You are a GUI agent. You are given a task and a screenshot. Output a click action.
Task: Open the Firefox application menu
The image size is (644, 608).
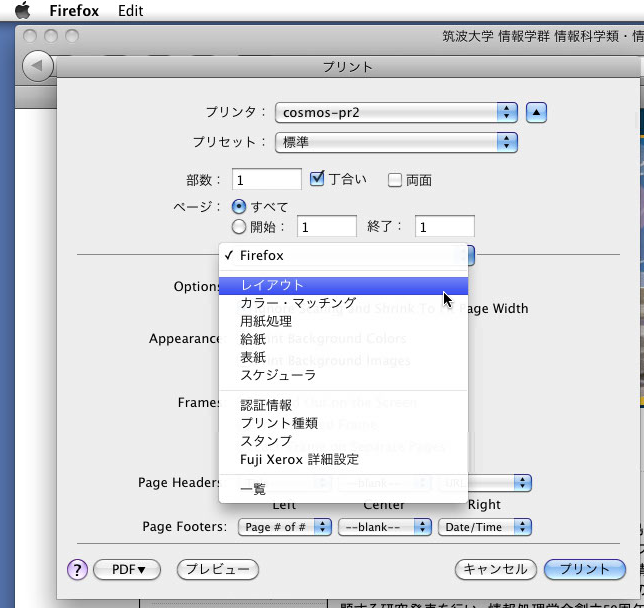click(x=74, y=11)
